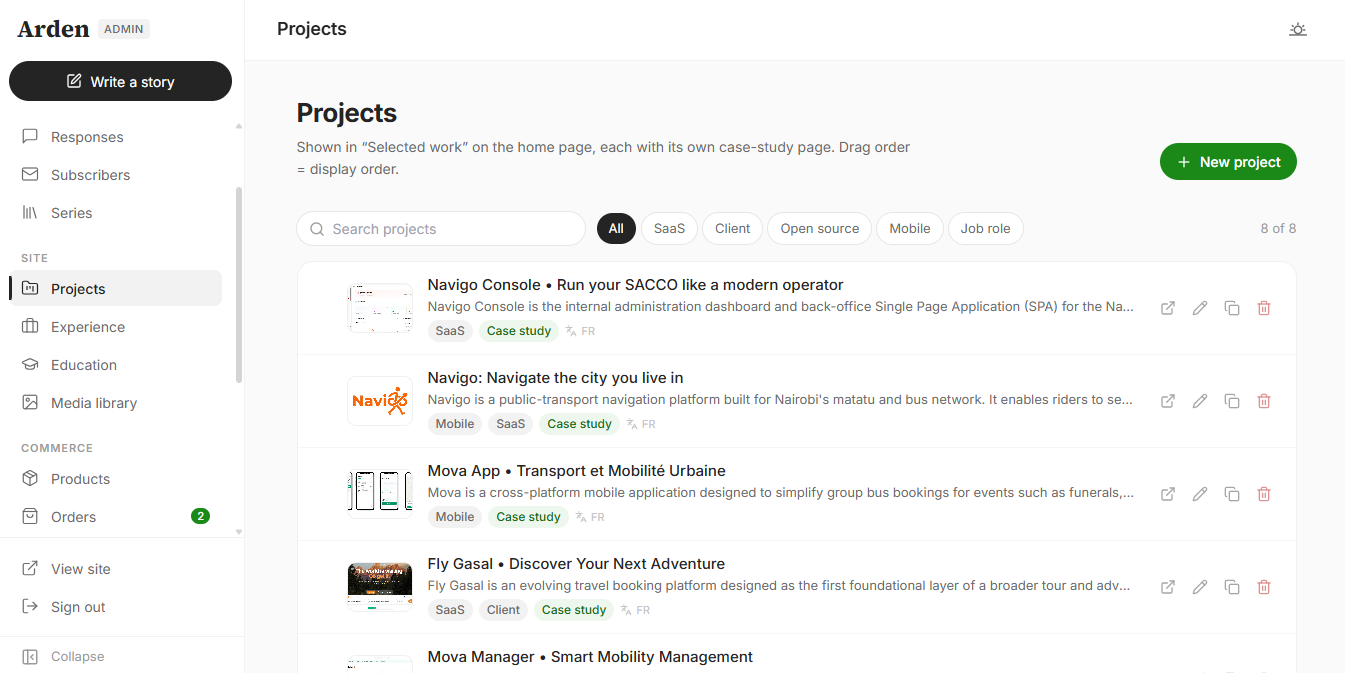The image size is (1345, 673).
Task: Click the '8 of 8' count text
Action: [x=1278, y=228]
